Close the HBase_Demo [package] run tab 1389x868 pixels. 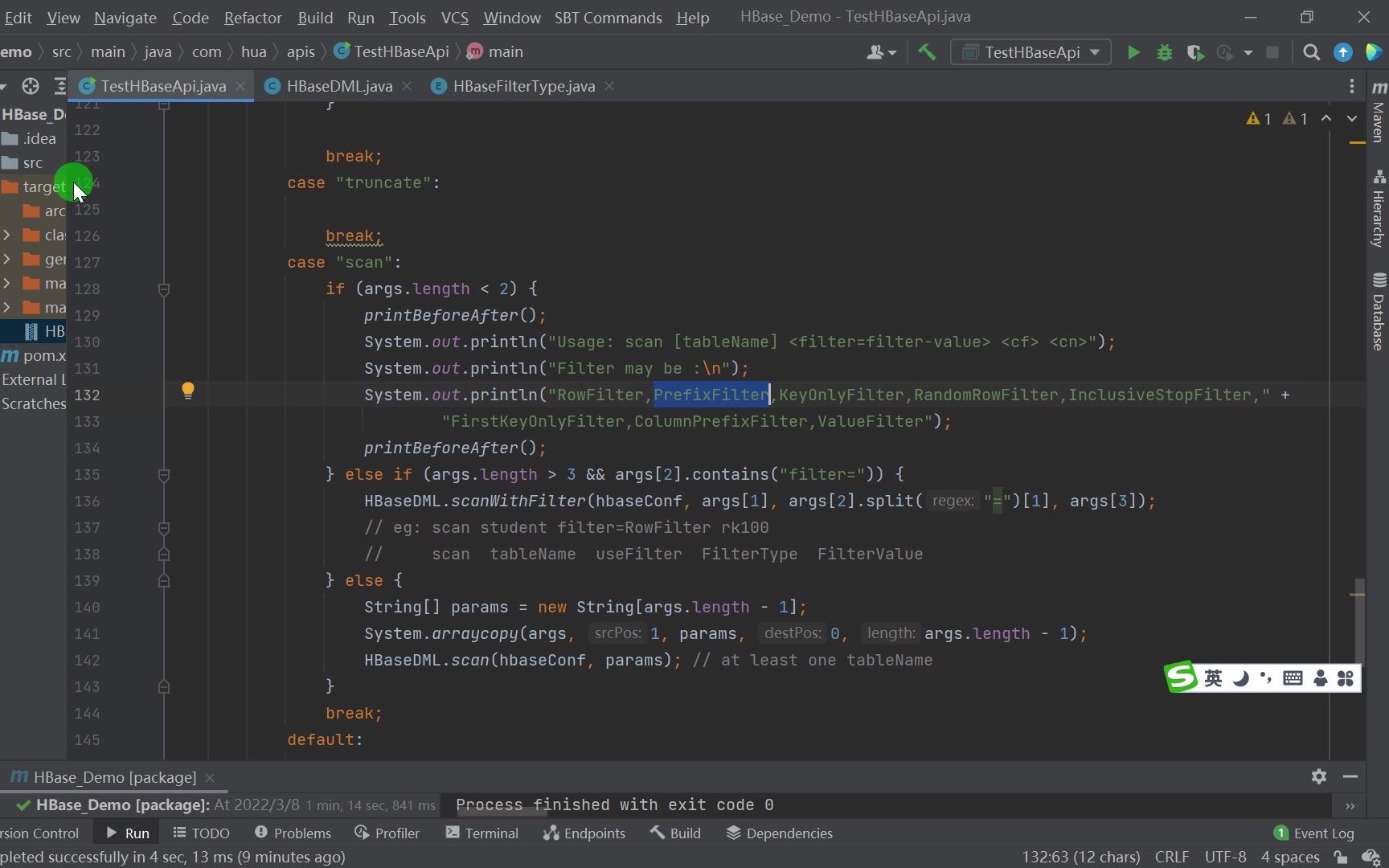point(210,777)
